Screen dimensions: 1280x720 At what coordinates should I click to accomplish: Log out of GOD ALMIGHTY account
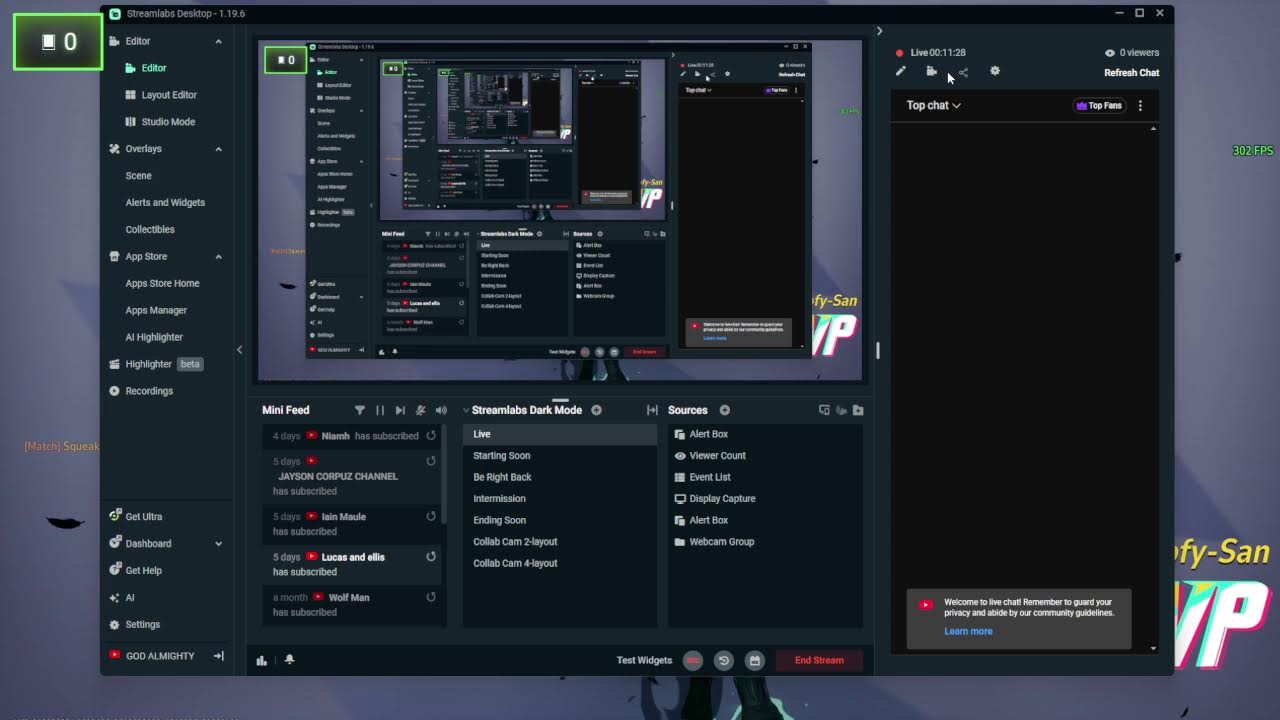click(x=219, y=656)
